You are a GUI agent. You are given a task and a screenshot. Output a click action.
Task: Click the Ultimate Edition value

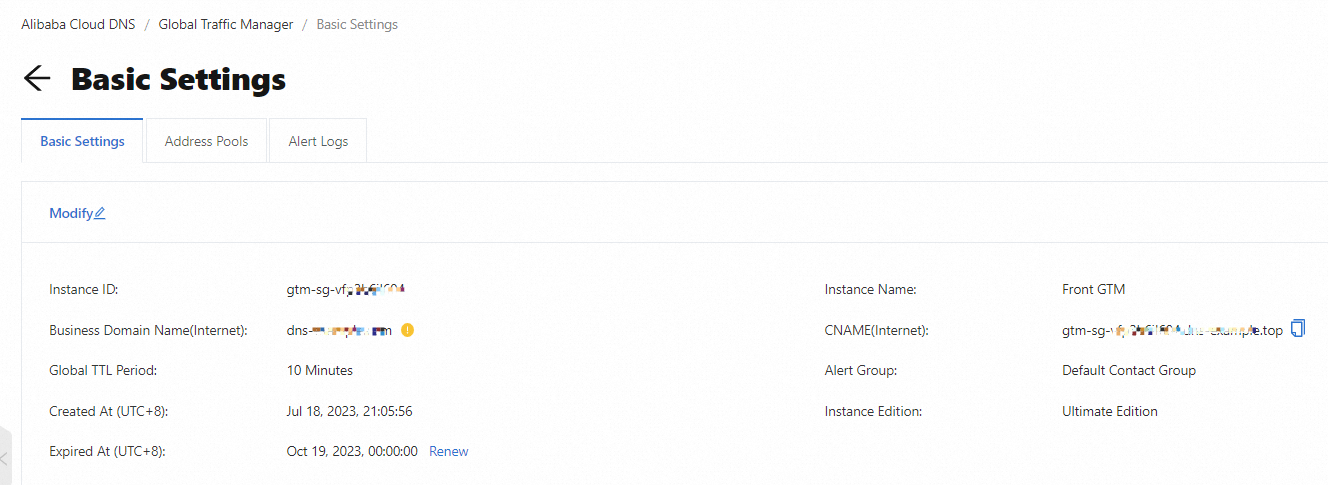click(1110, 411)
